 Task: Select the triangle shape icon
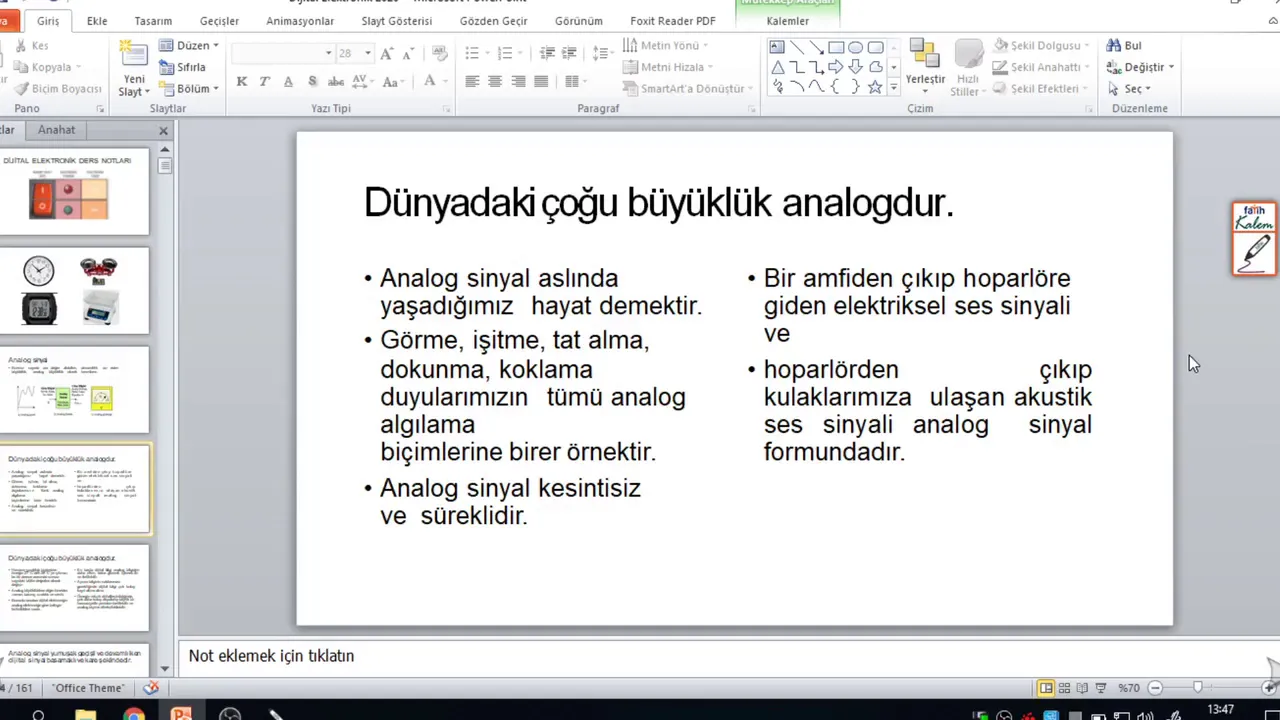pos(777,67)
